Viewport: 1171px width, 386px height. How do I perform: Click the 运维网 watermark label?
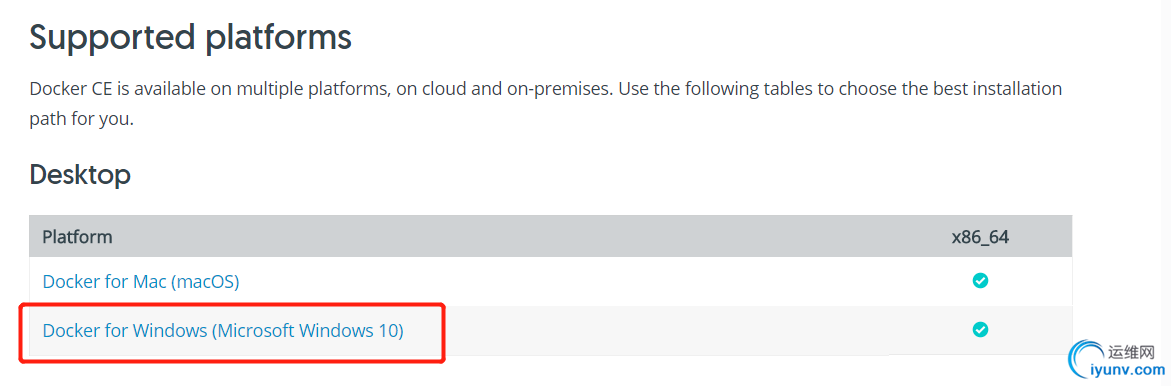point(1133,352)
